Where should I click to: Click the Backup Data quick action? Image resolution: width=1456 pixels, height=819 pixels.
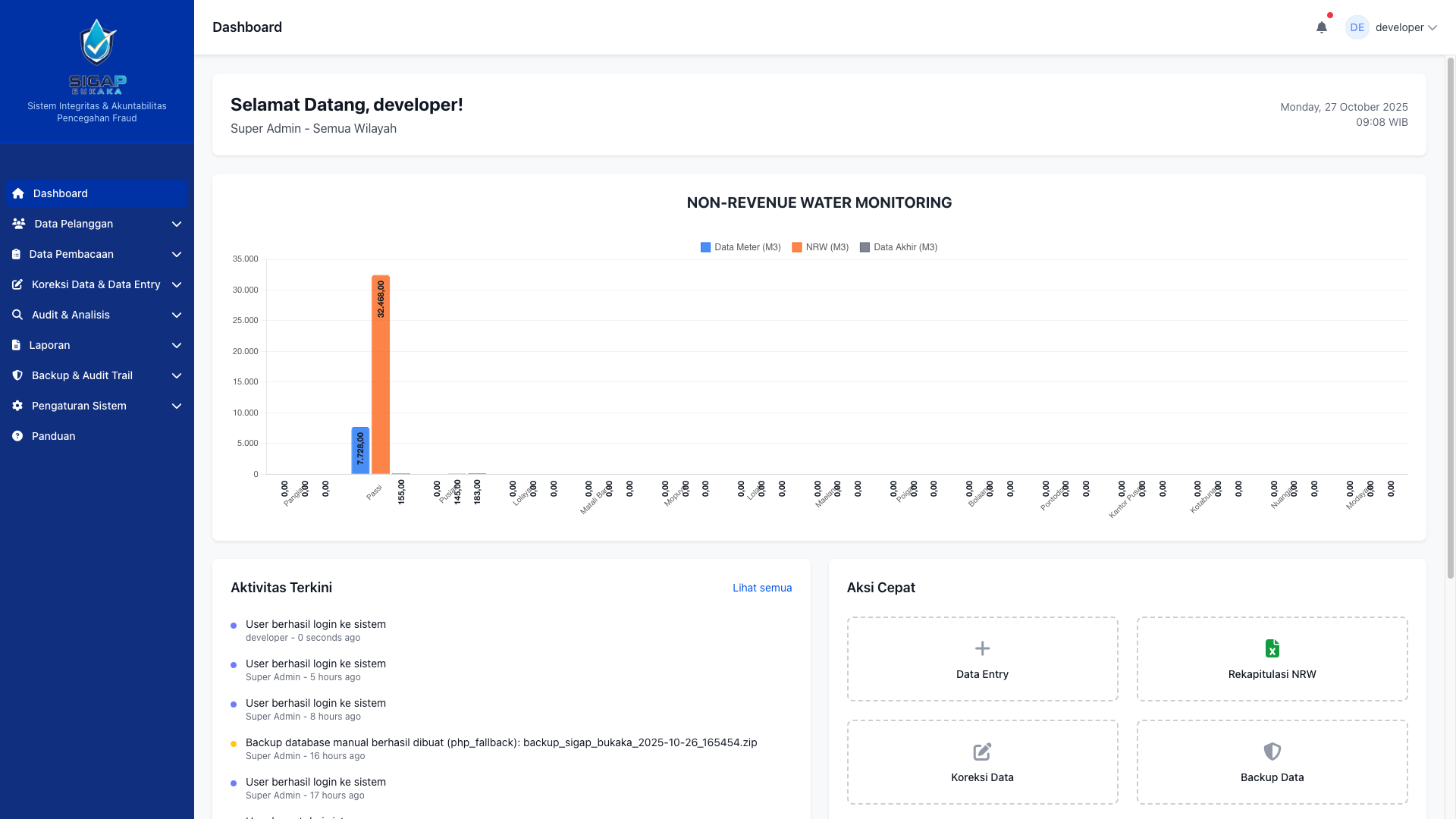point(1272,762)
